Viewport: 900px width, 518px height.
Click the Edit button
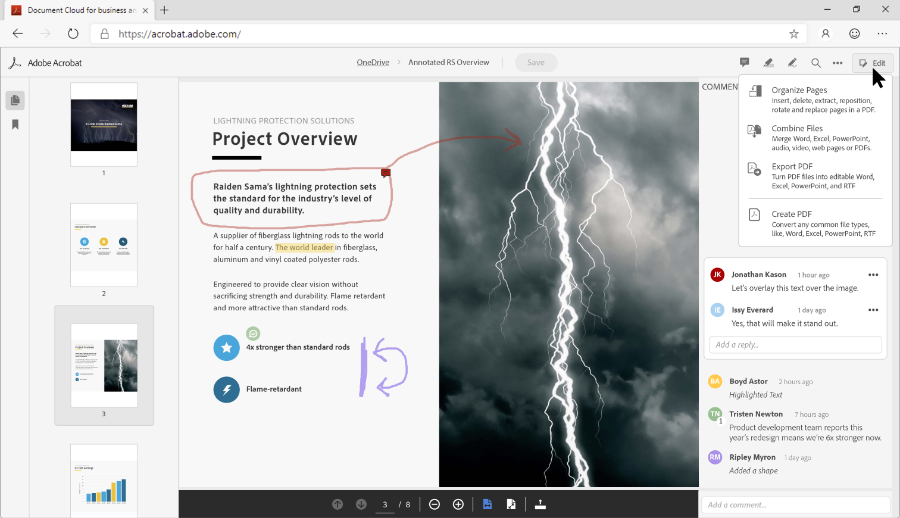click(873, 63)
